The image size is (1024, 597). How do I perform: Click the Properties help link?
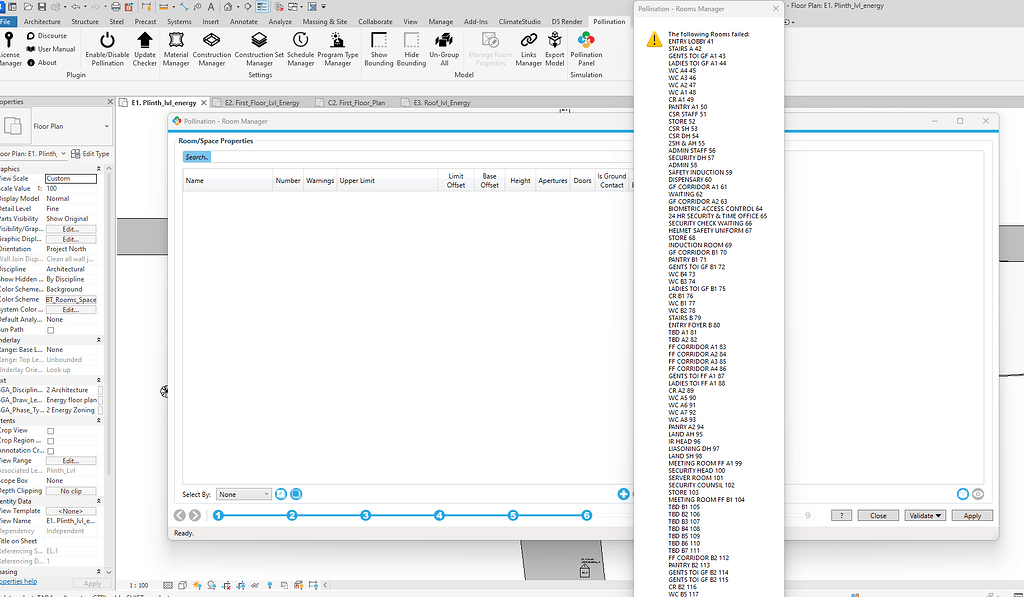(18, 581)
